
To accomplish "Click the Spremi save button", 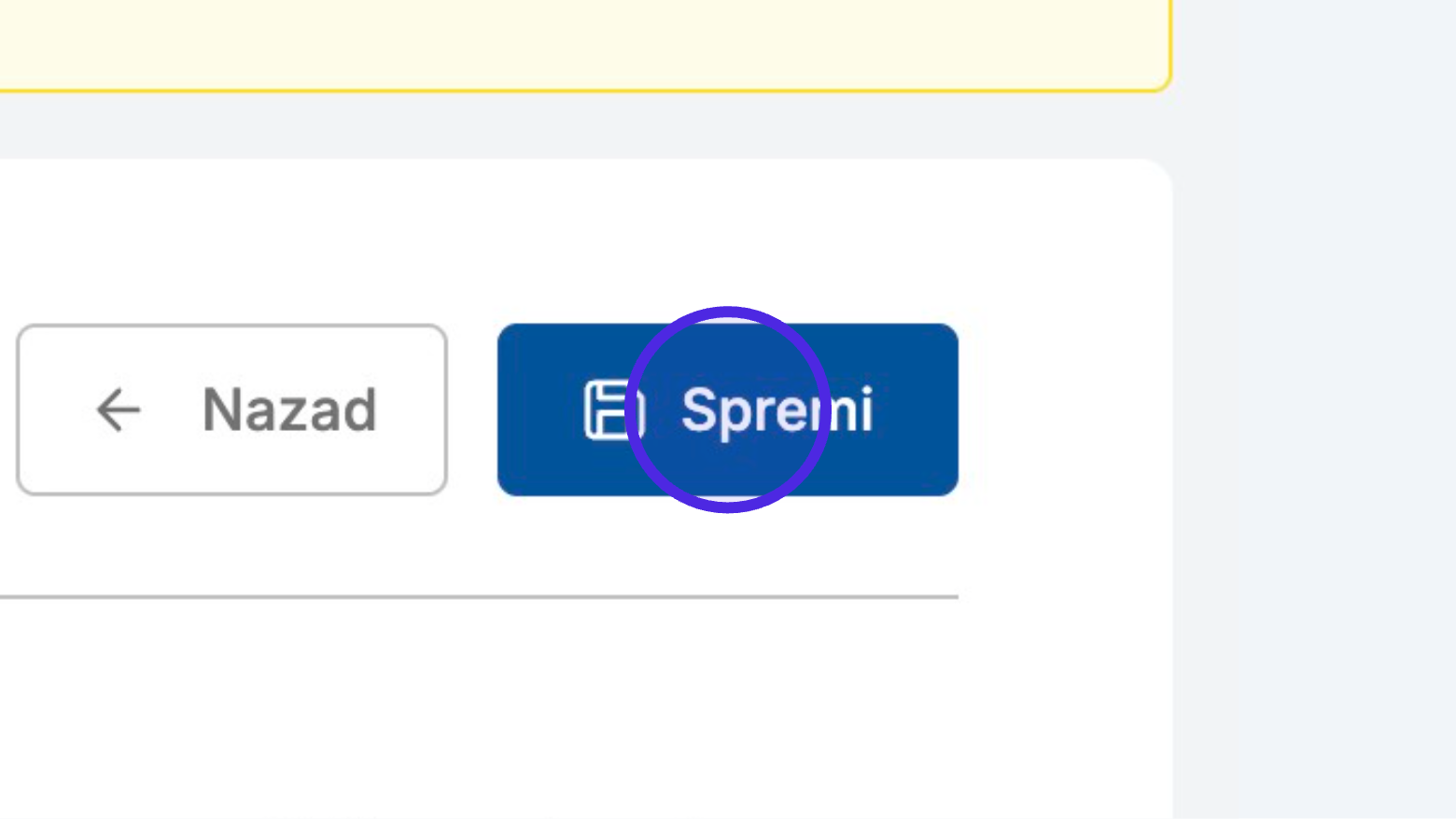I will [728, 409].
